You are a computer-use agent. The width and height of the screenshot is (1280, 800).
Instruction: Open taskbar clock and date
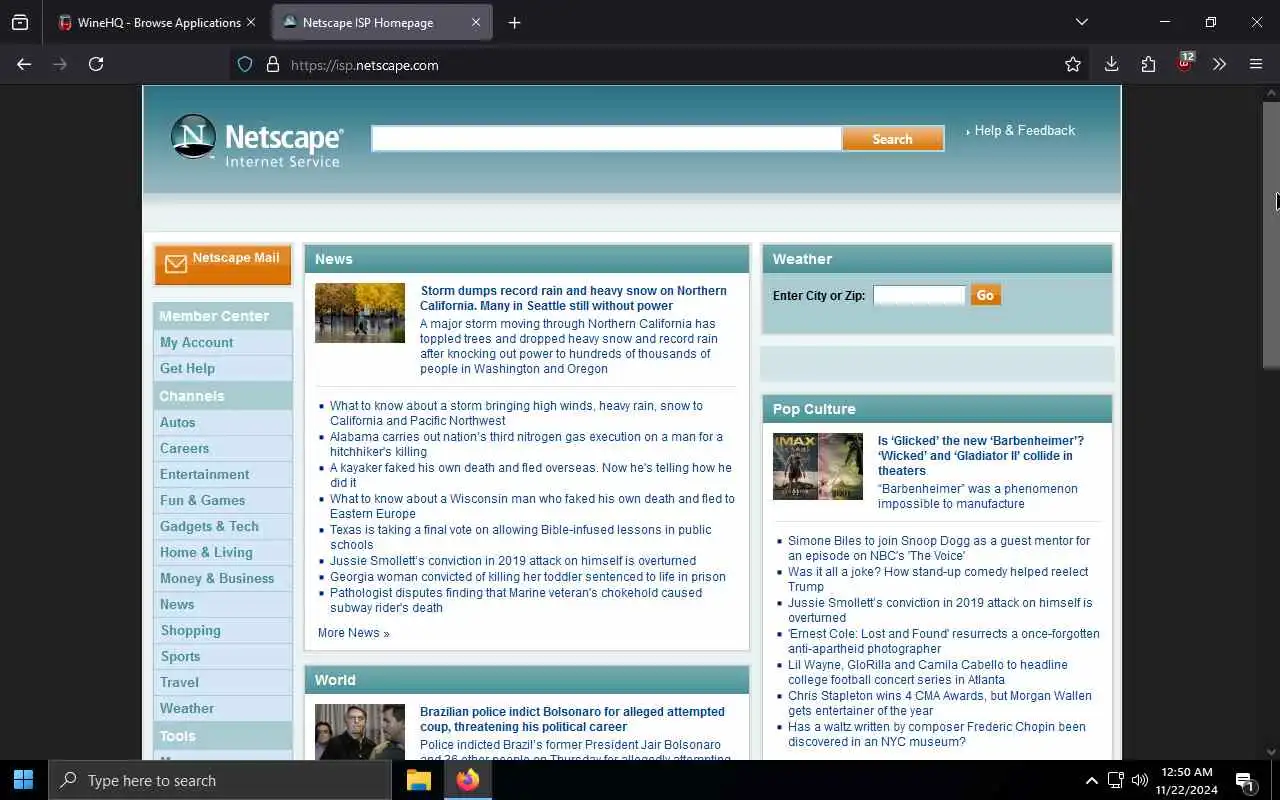coord(1185,780)
